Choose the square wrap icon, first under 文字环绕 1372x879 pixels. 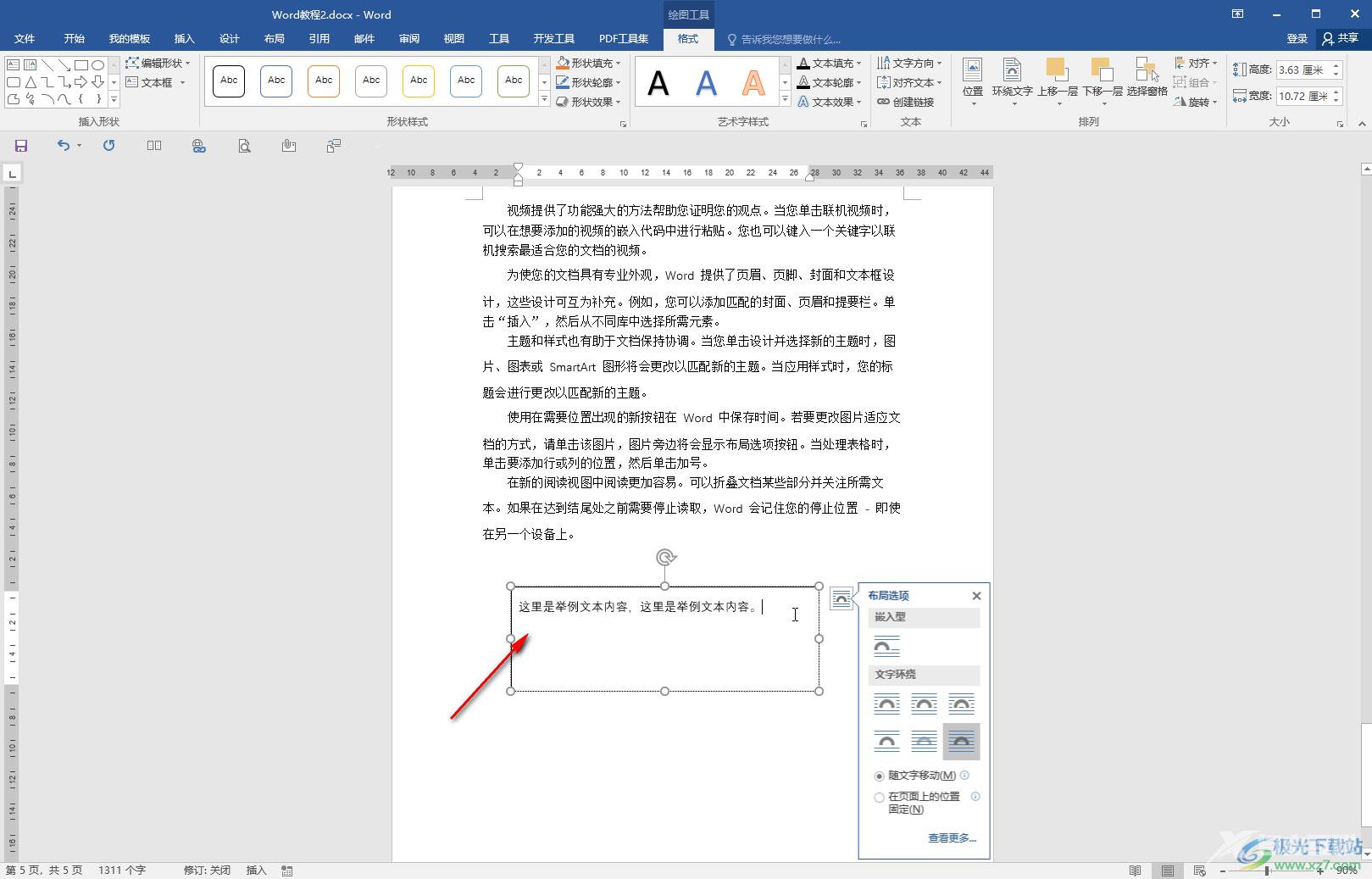[886, 704]
